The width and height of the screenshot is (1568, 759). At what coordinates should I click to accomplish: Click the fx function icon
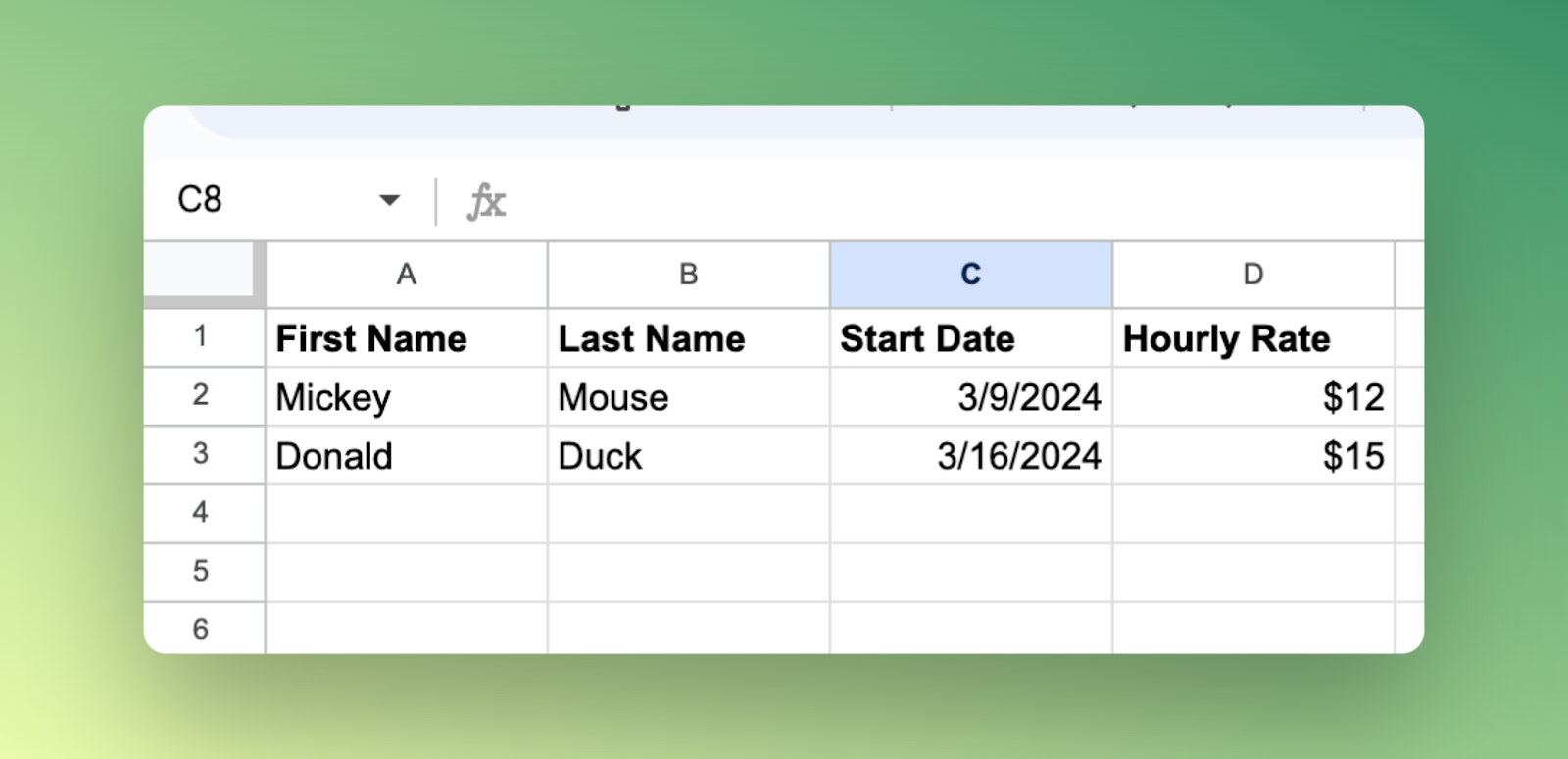click(486, 202)
